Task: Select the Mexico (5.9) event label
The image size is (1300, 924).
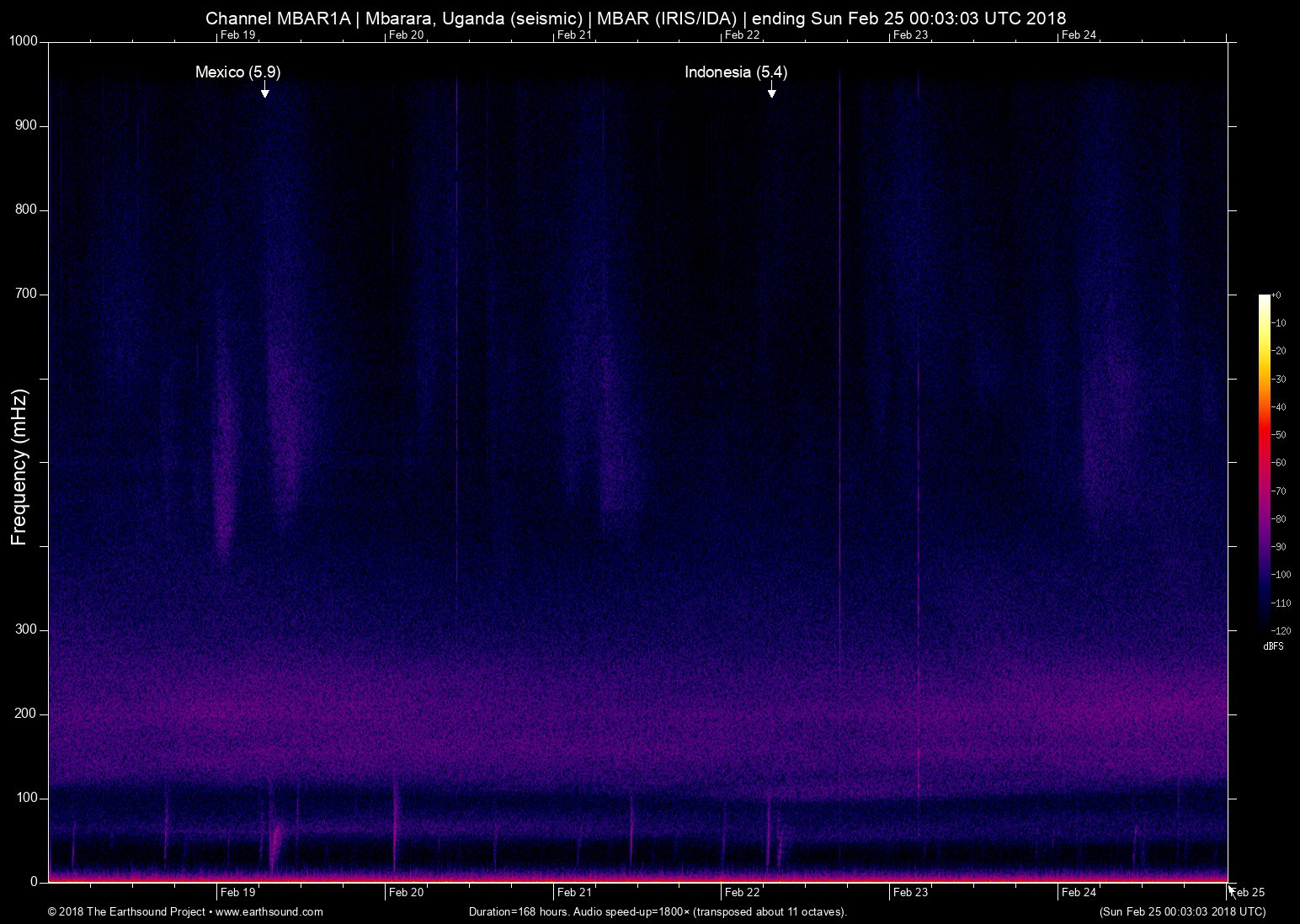Action: pos(237,72)
